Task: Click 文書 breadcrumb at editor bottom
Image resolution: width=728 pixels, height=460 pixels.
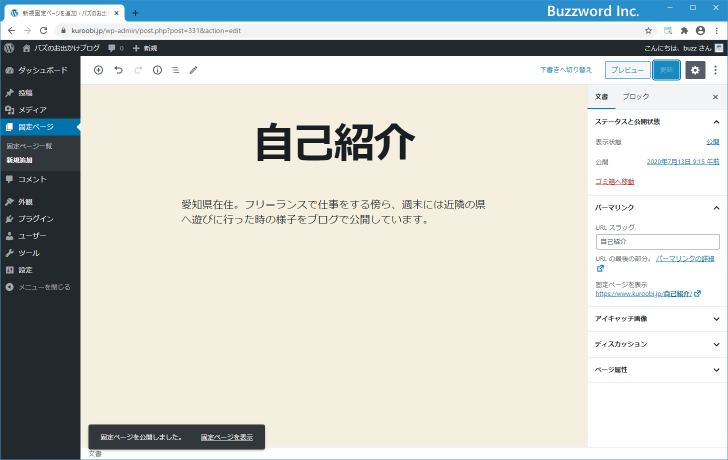Action: [x=95, y=454]
